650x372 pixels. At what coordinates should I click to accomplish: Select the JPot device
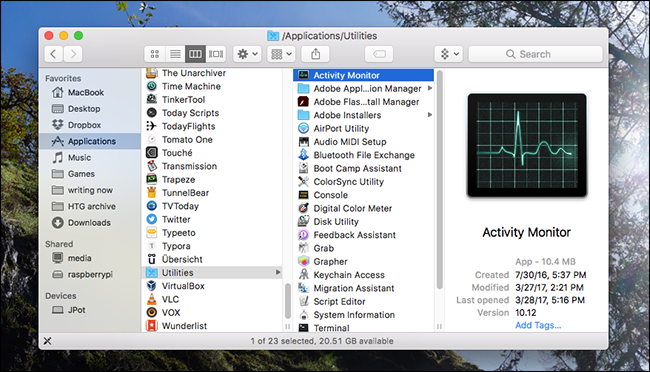coord(77,310)
